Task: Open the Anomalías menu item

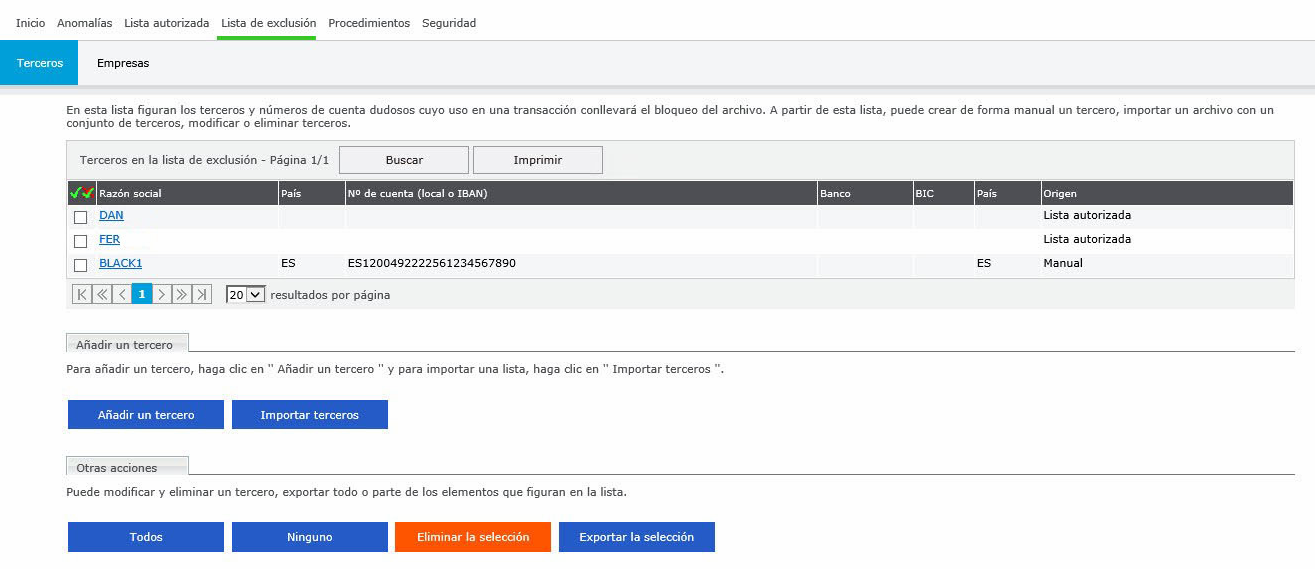Action: (x=84, y=23)
